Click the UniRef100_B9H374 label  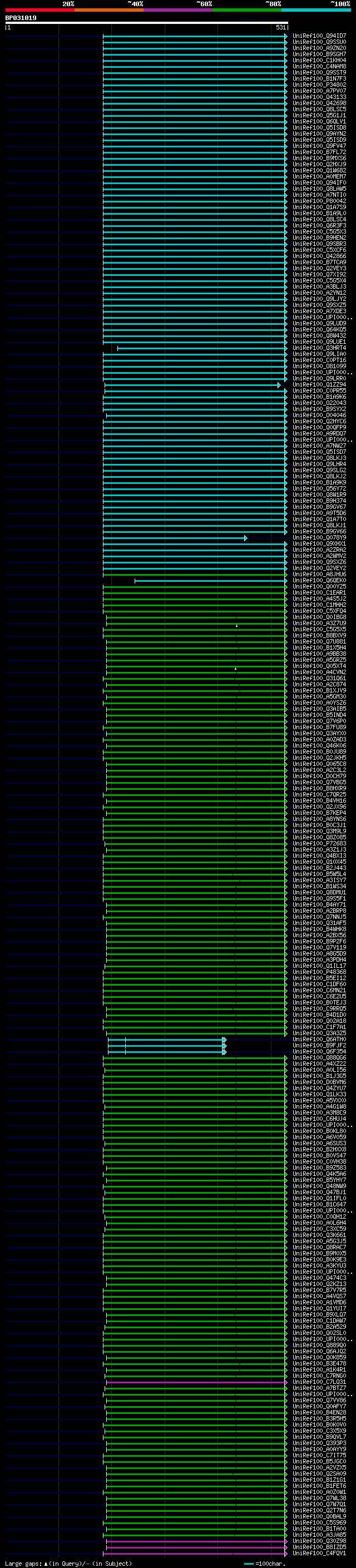coord(319,501)
